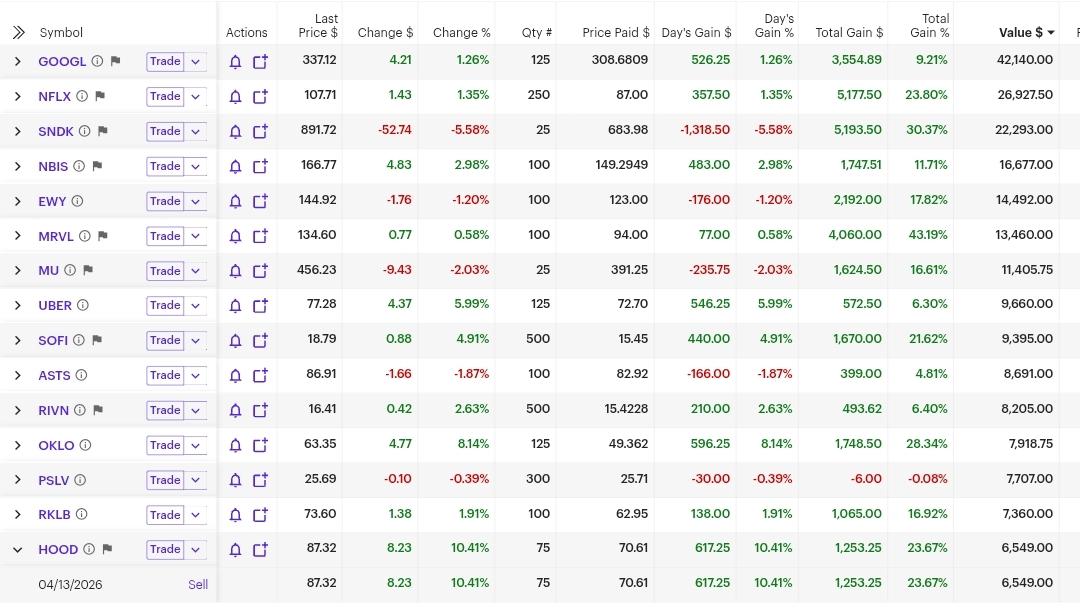This screenshot has height=612, width=1080.
Task: Click the Trade button for EWY
Action: tap(165, 201)
